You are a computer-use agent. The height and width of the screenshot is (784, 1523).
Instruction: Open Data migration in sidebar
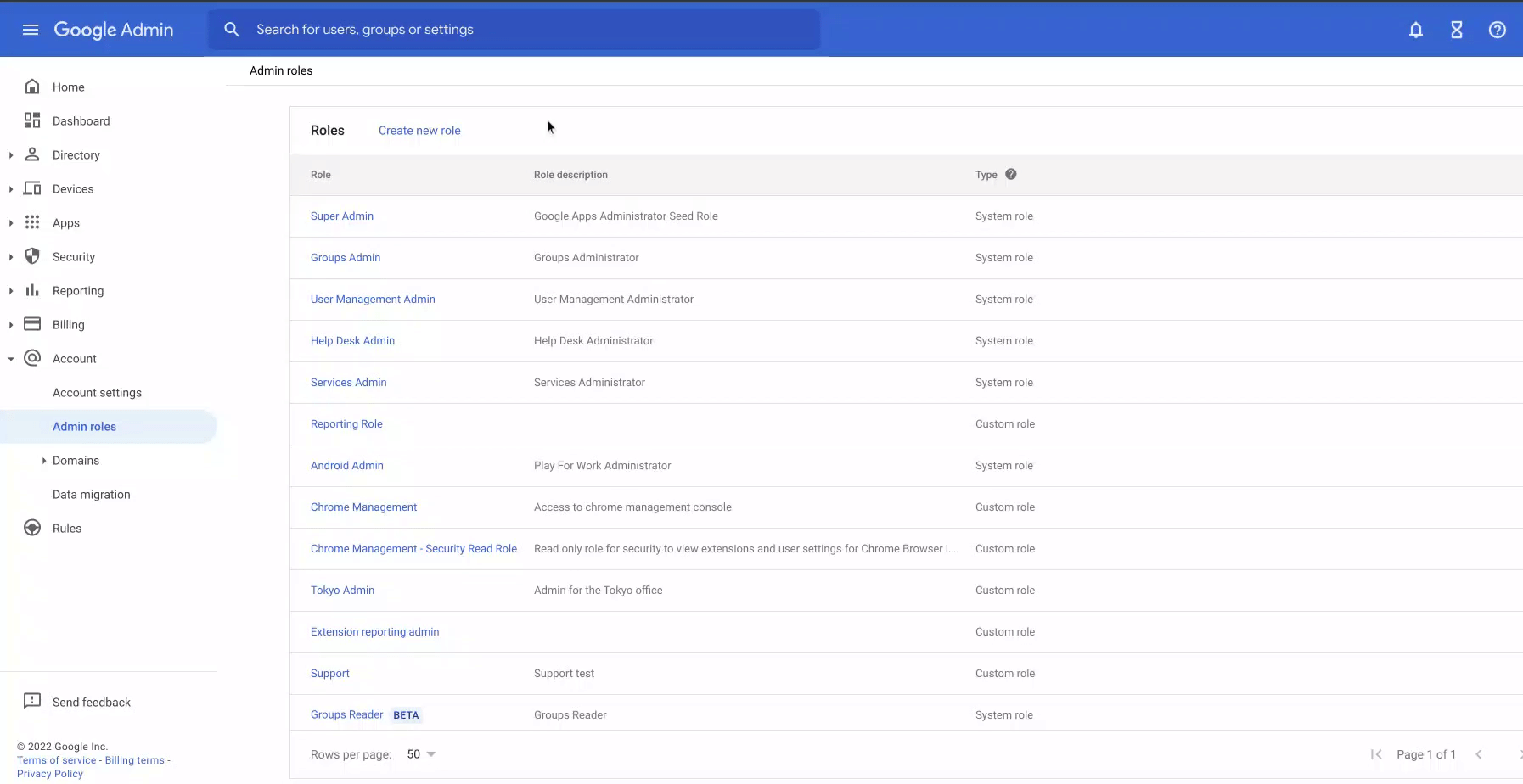91,495
